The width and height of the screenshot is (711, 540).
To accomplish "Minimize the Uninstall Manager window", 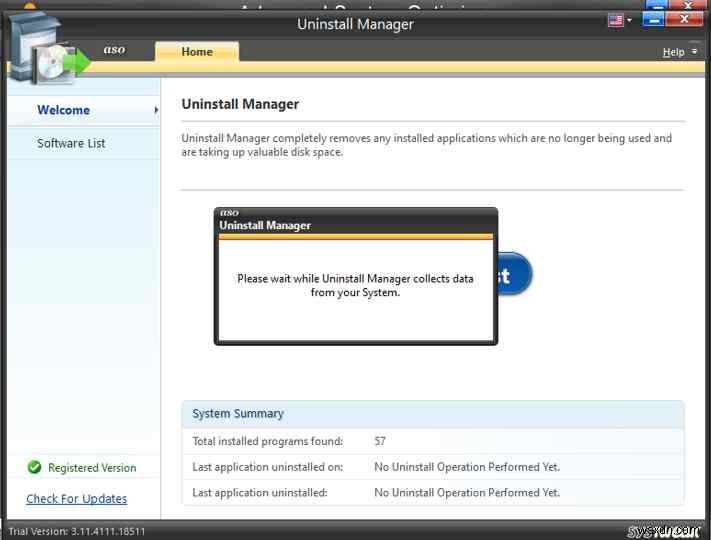I will click(653, 19).
